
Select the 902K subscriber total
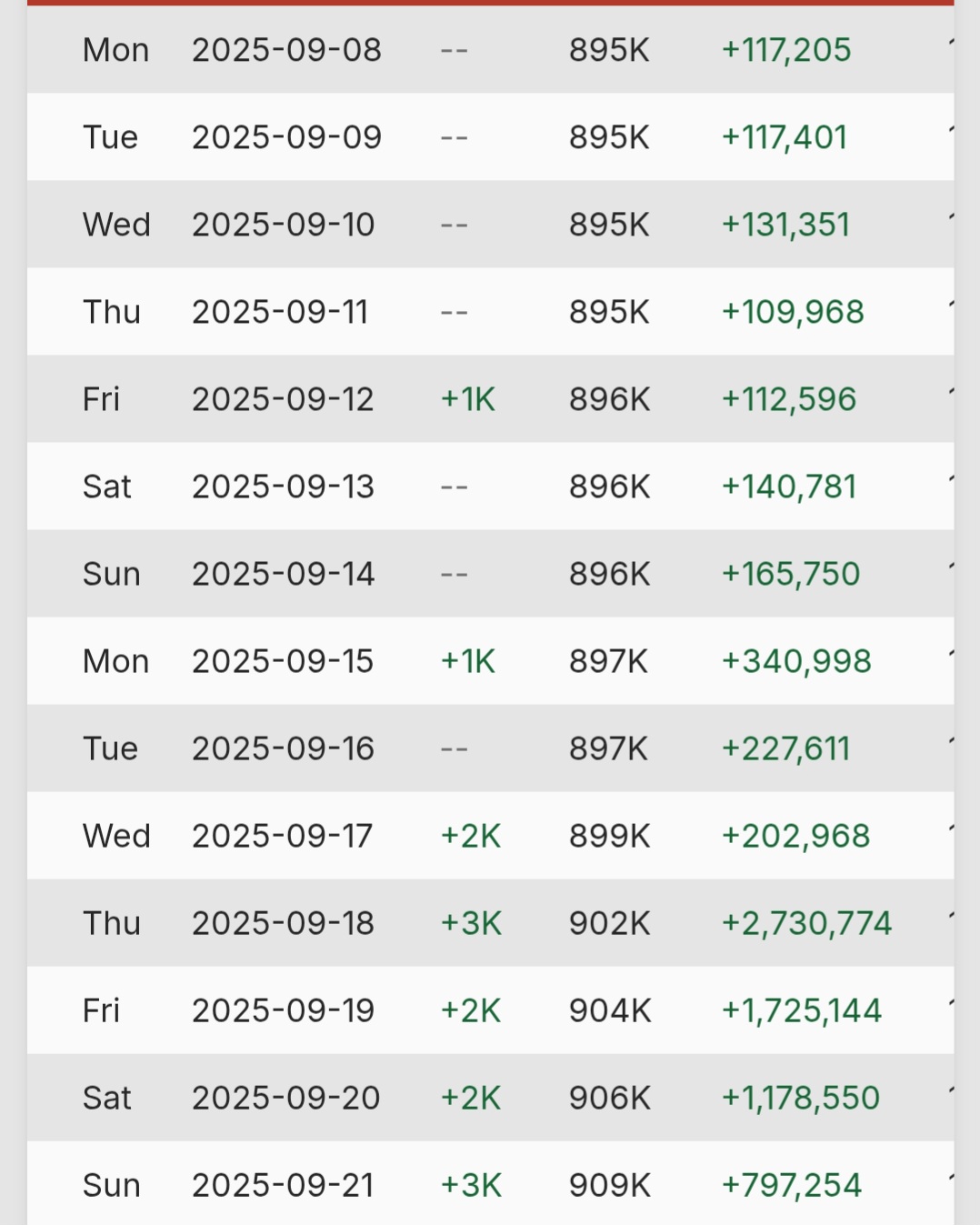click(x=610, y=923)
